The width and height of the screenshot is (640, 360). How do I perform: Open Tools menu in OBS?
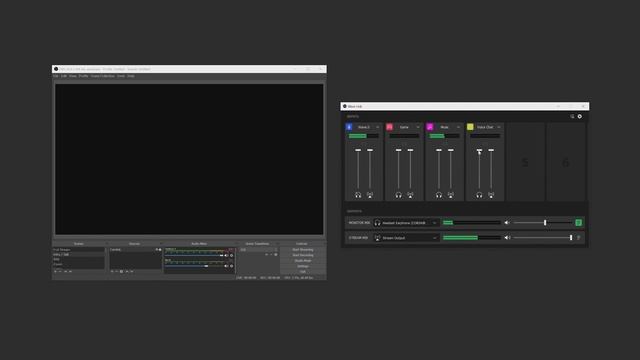[121, 76]
